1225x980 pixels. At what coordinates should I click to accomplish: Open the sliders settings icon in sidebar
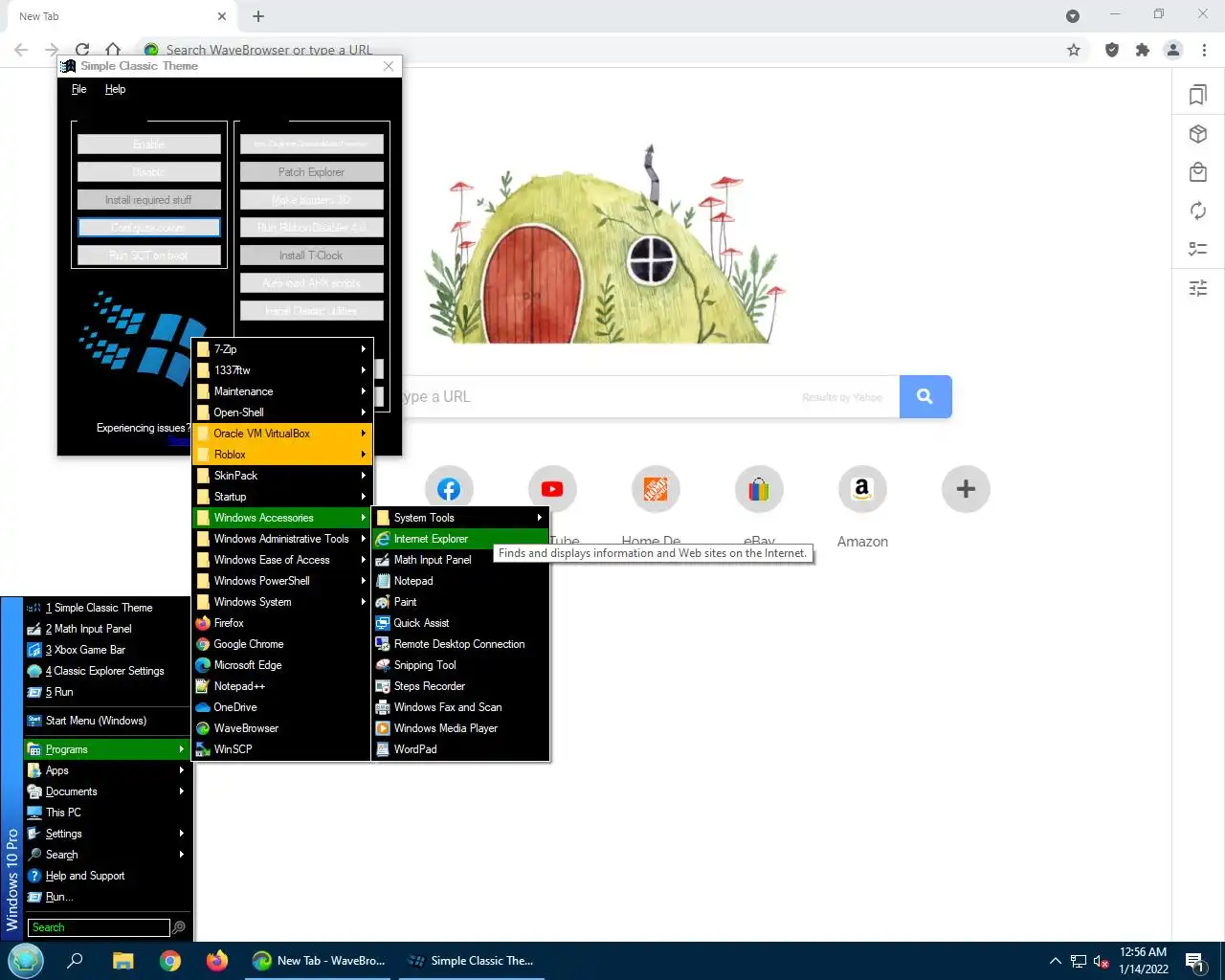pyautogui.click(x=1197, y=287)
